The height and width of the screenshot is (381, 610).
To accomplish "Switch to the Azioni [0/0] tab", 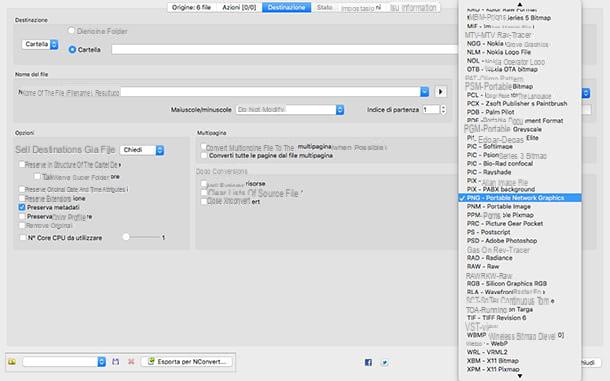I will pos(239,7).
